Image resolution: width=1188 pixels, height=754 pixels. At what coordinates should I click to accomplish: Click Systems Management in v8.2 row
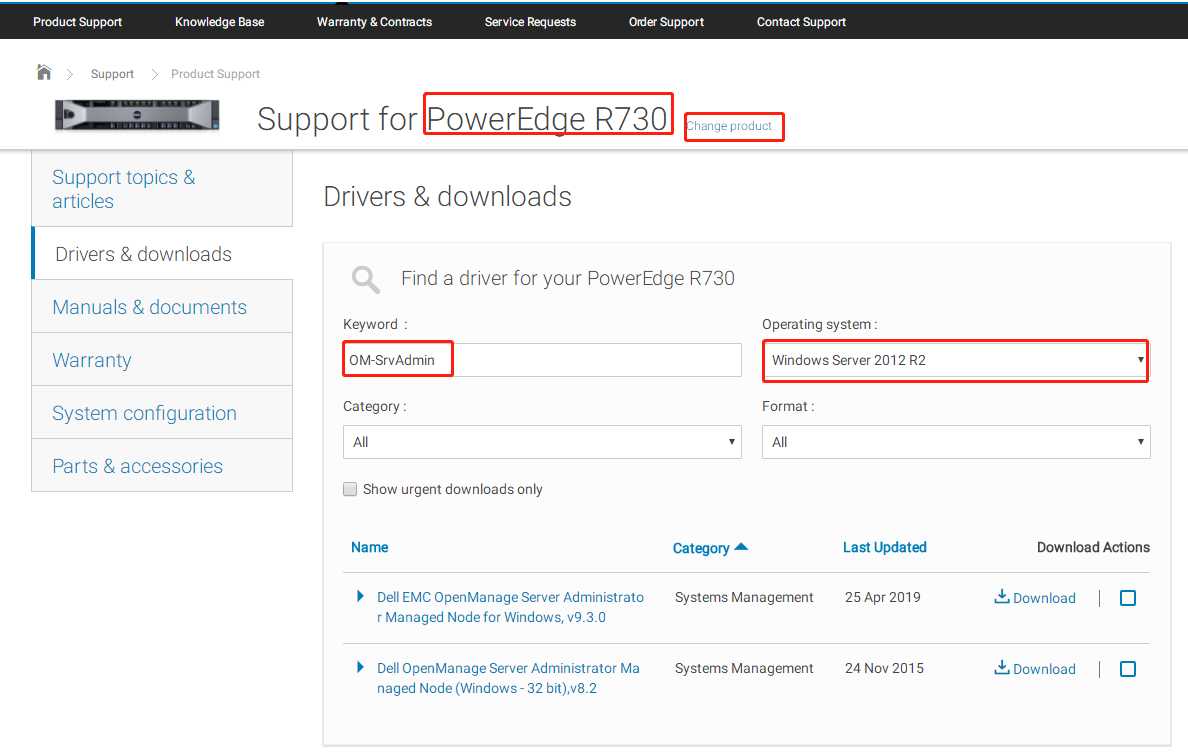pyautogui.click(x=744, y=668)
